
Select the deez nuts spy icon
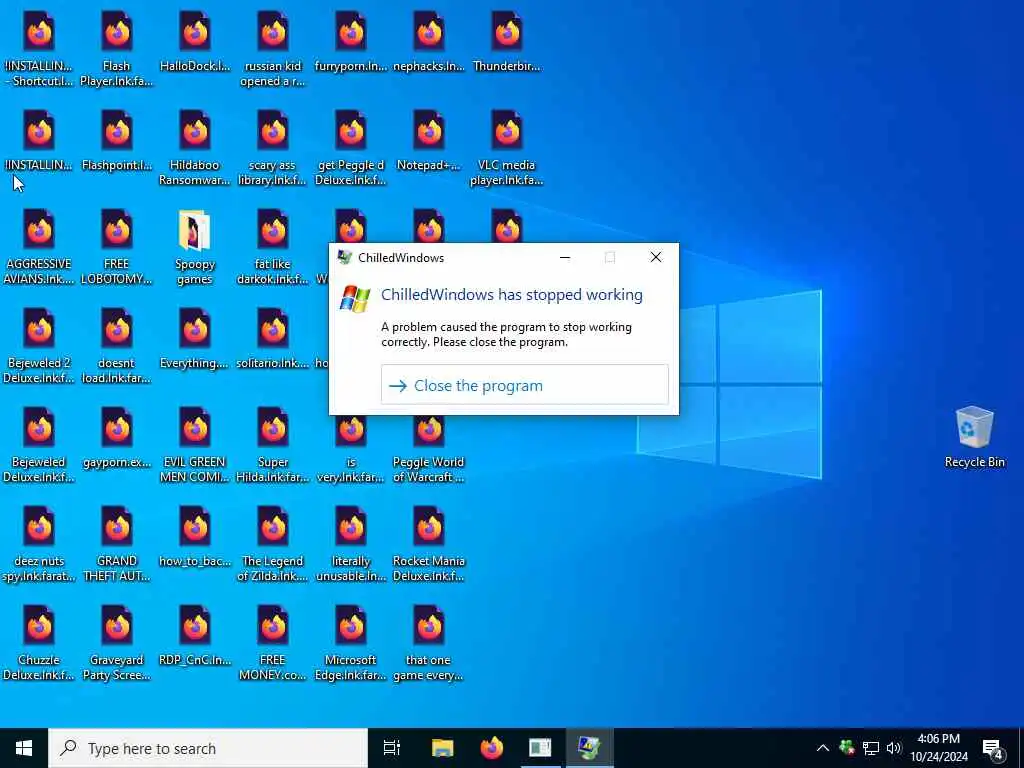point(39,545)
